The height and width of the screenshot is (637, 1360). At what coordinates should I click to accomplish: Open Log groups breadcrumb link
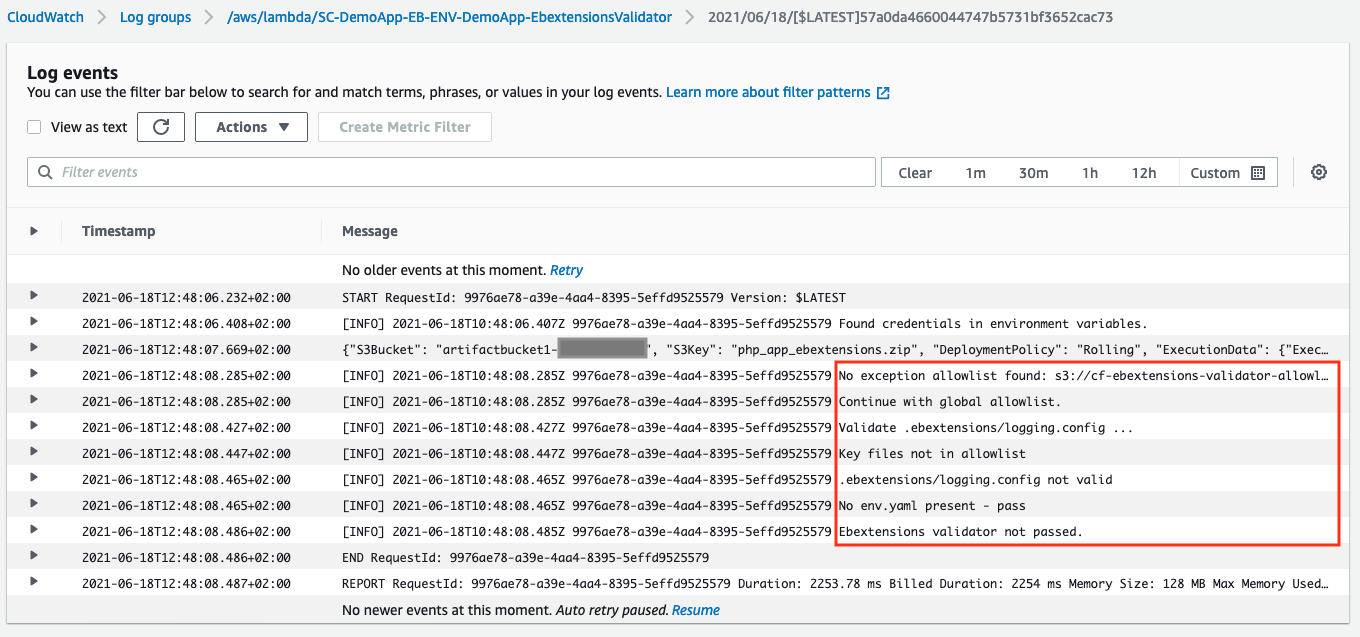pos(155,17)
